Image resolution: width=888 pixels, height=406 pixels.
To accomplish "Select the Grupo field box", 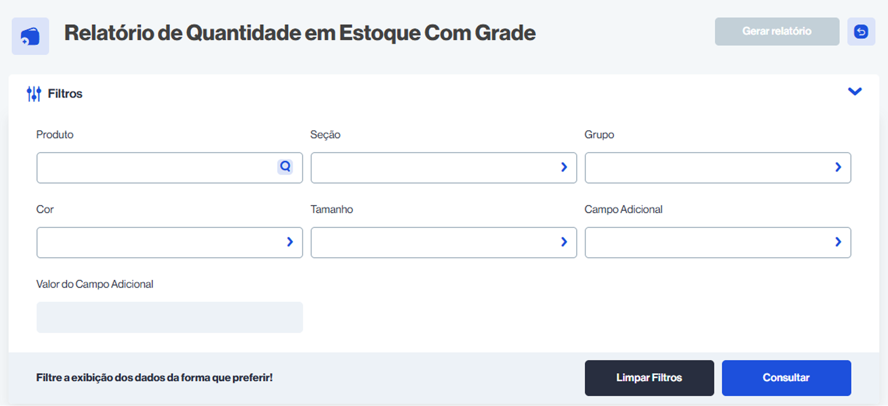I will pyautogui.click(x=706, y=168).
